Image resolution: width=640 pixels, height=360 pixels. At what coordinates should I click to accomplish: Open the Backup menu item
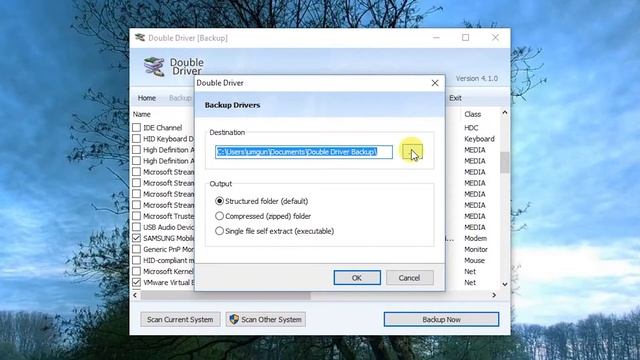[x=180, y=98]
